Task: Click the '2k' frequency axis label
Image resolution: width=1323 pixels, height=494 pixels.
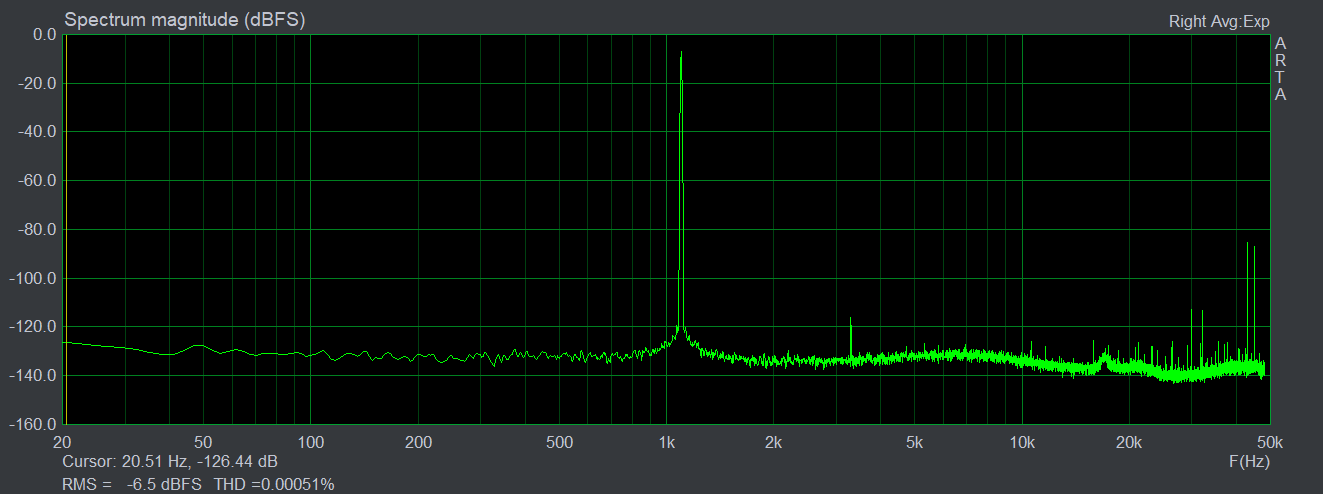Action: pyautogui.click(x=773, y=442)
